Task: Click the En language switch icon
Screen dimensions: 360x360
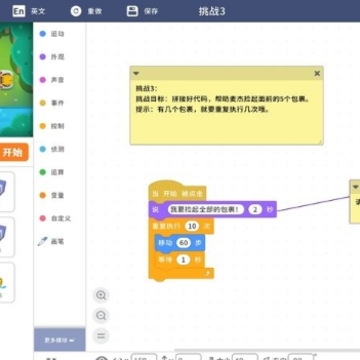Action: 19,11
